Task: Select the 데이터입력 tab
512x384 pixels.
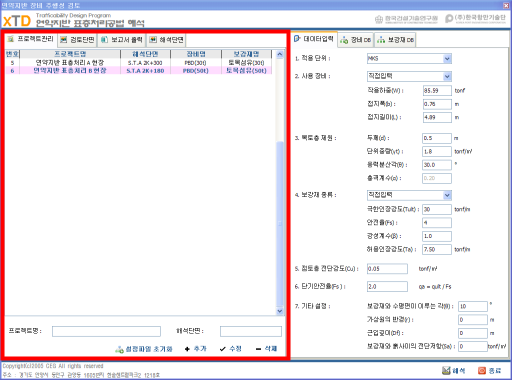Action: (314, 39)
